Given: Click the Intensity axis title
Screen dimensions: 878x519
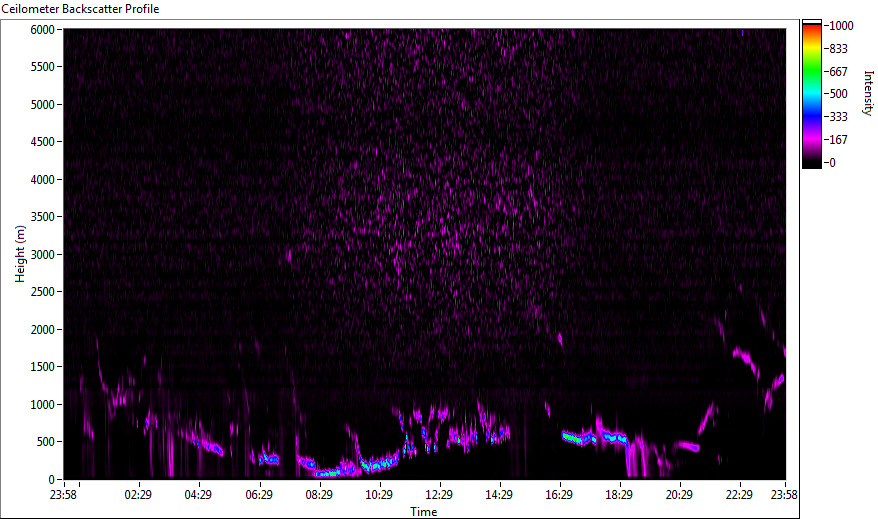Looking at the screenshot, I should 868,93.
